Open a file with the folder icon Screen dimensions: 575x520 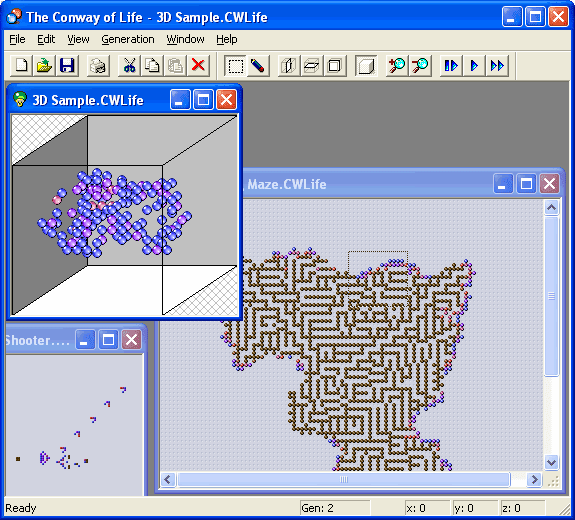click(x=44, y=66)
